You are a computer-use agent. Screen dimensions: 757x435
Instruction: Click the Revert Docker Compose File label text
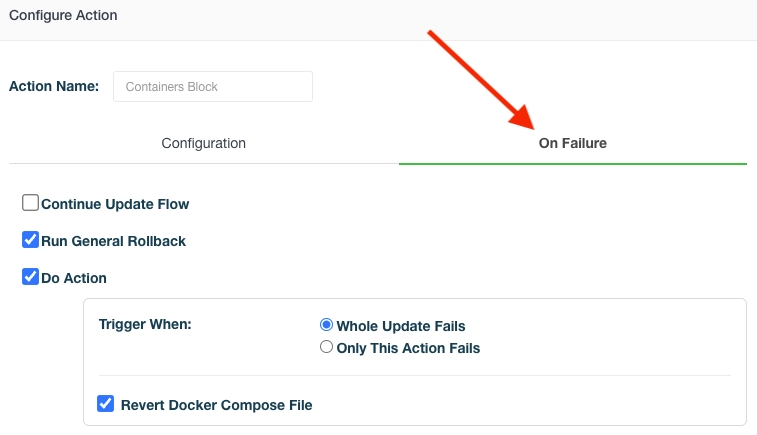[x=216, y=405]
